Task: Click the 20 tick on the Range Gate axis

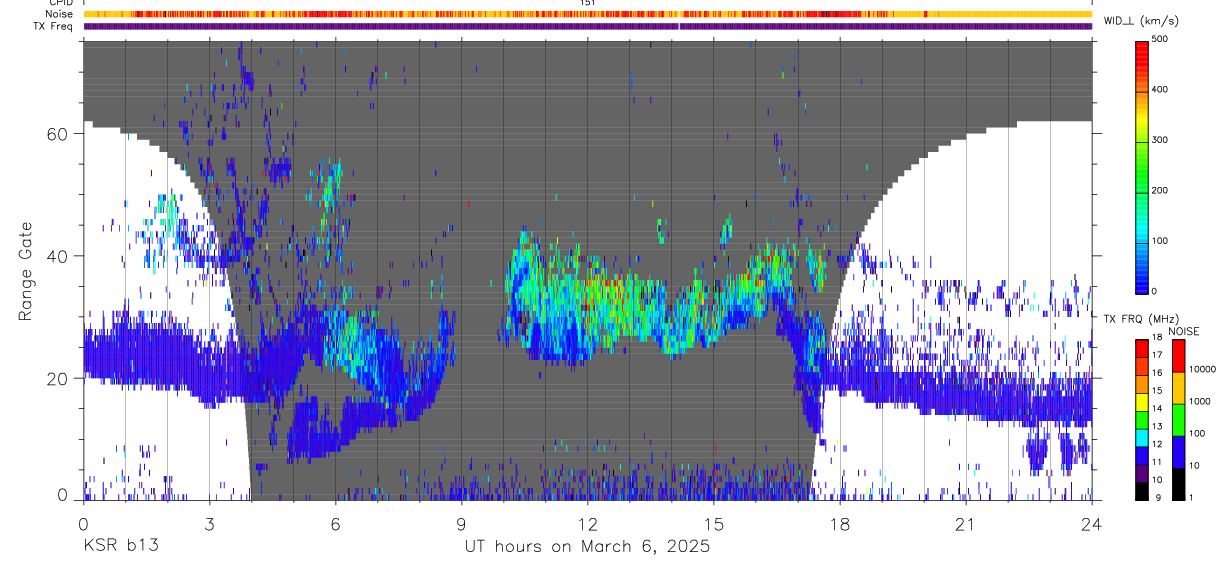Action: coord(59,379)
